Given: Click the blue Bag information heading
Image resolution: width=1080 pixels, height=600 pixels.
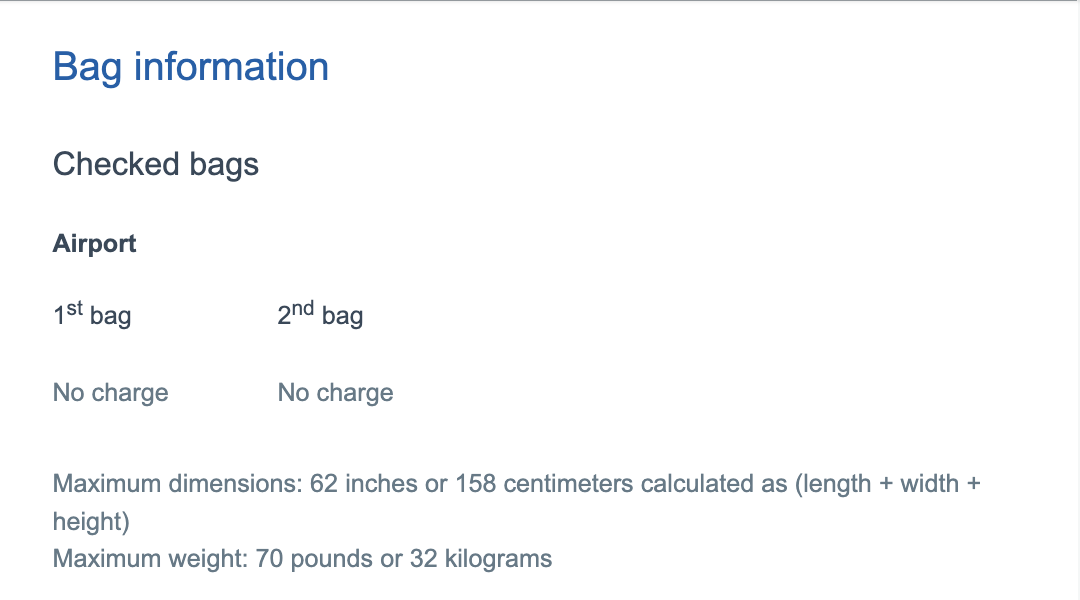Looking at the screenshot, I should point(190,67).
